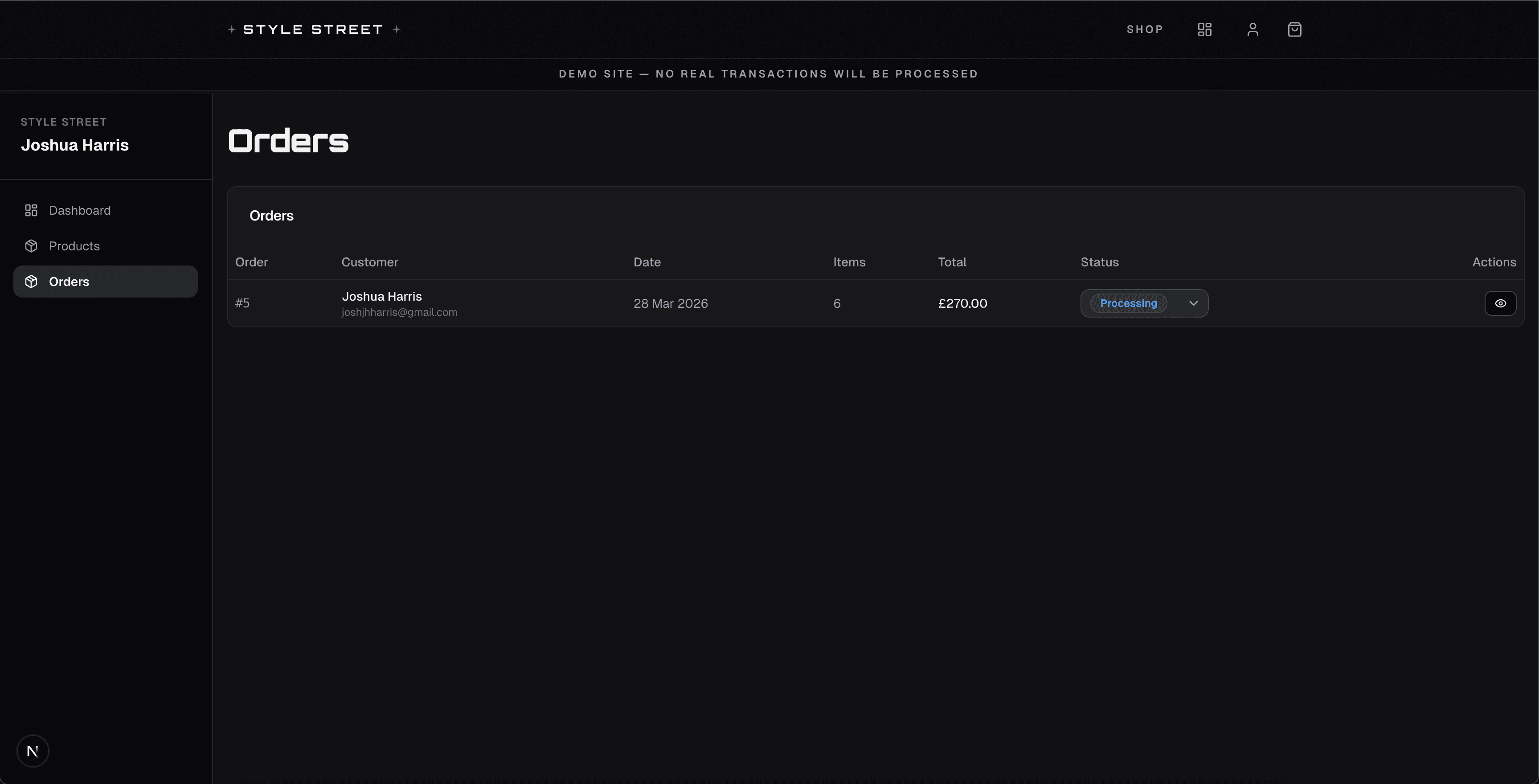Click the user account icon in the top bar
This screenshot has height=784, width=1539.
click(x=1252, y=29)
